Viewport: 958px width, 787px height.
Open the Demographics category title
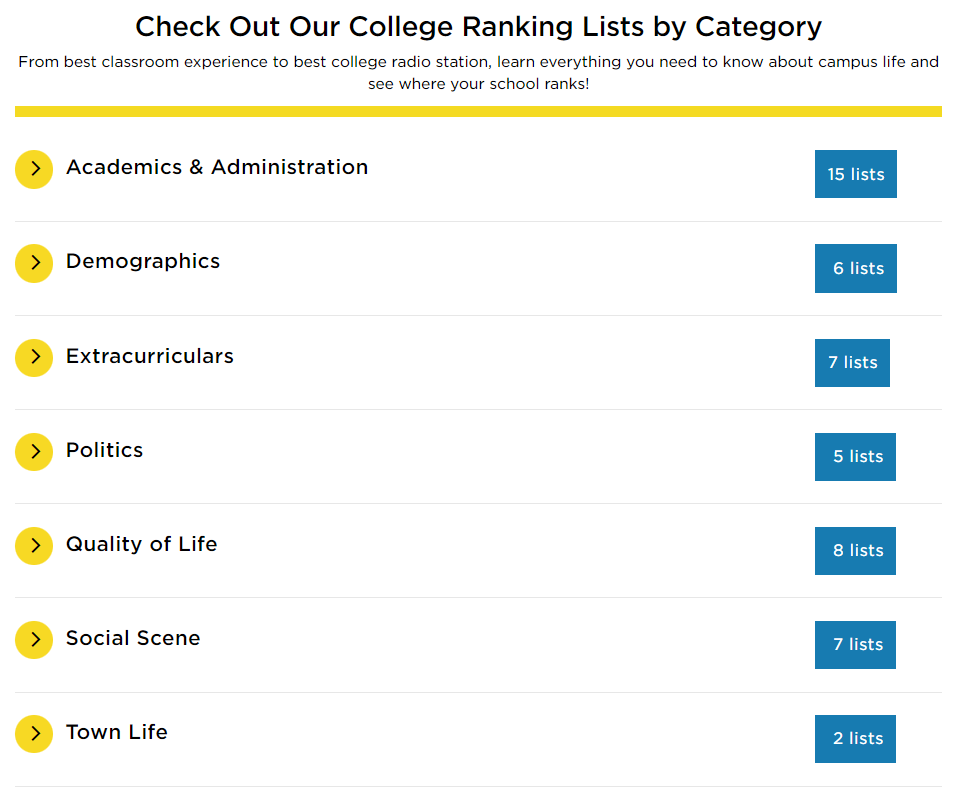coord(143,262)
